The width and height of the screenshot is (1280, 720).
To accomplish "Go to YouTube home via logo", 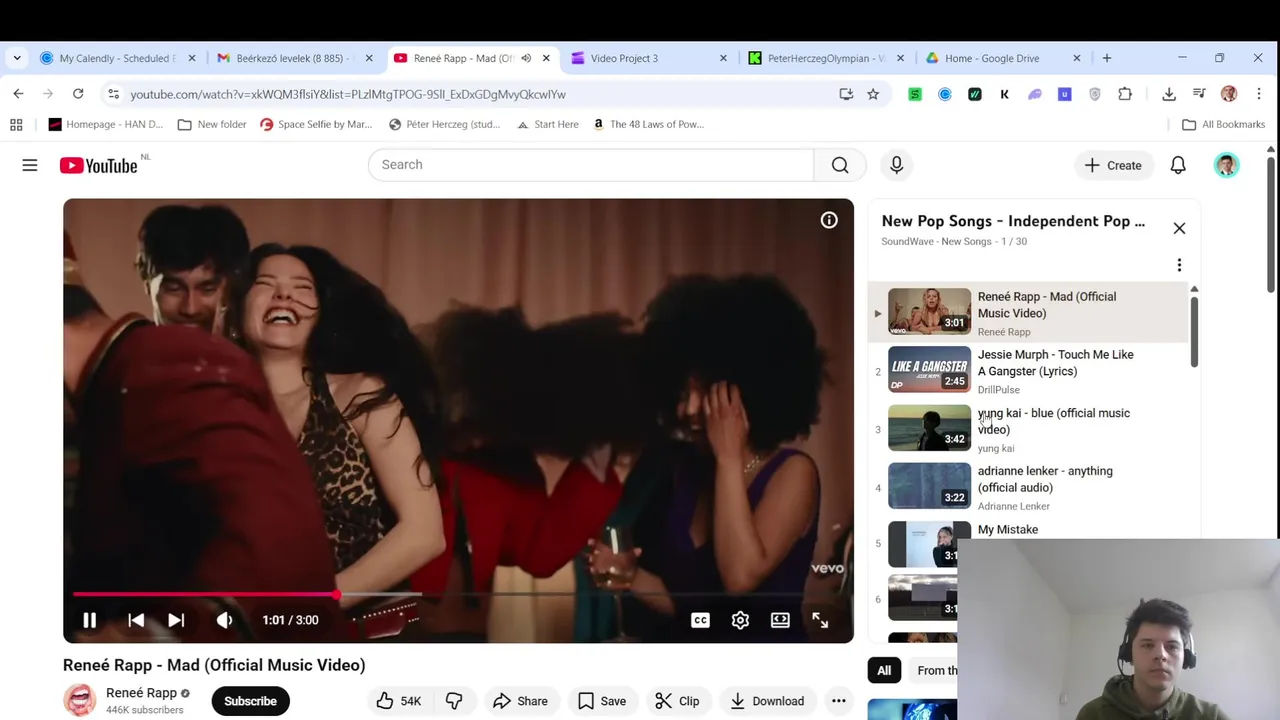I will [x=98, y=165].
